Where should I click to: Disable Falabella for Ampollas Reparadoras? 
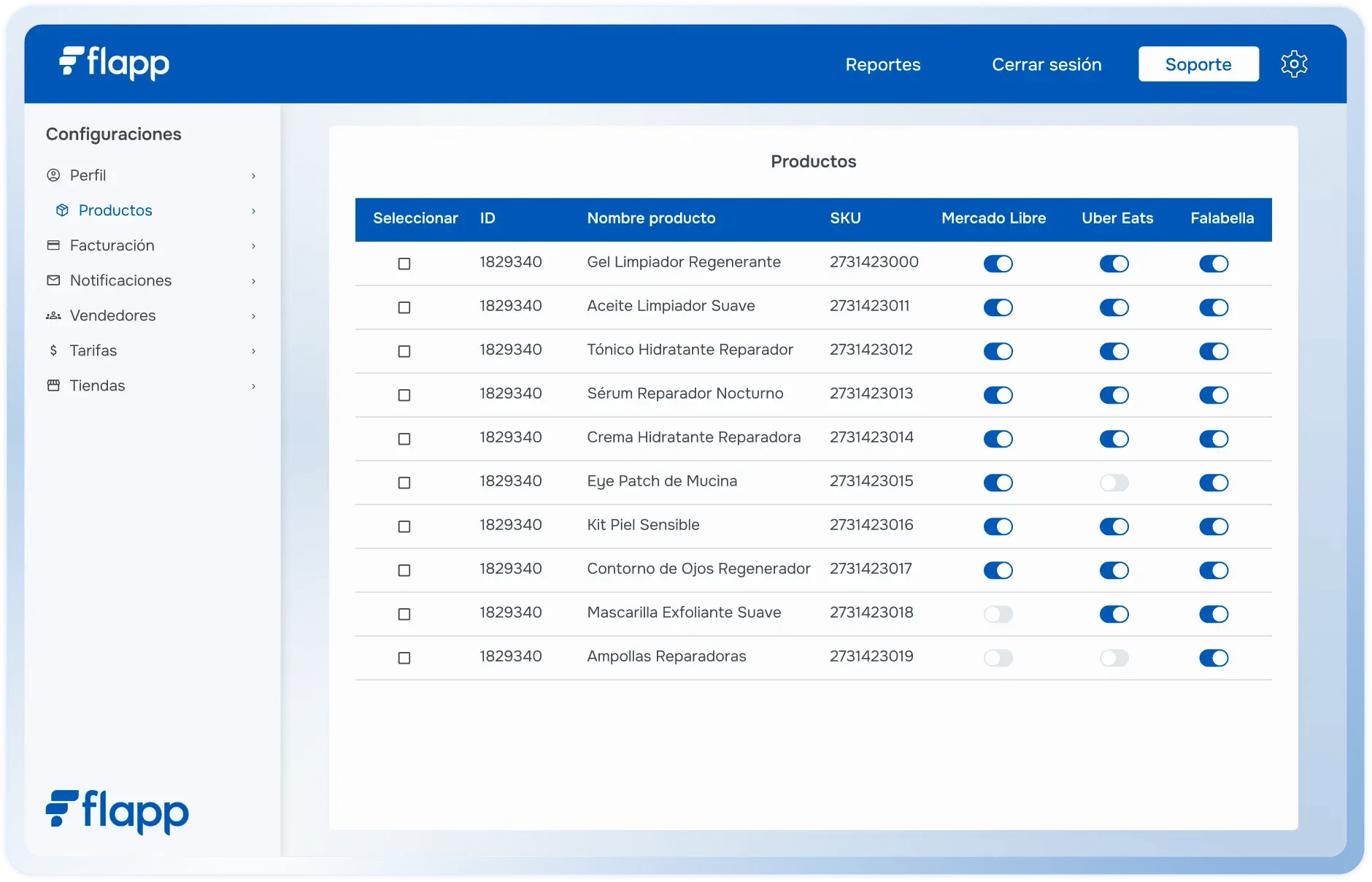[1214, 658]
